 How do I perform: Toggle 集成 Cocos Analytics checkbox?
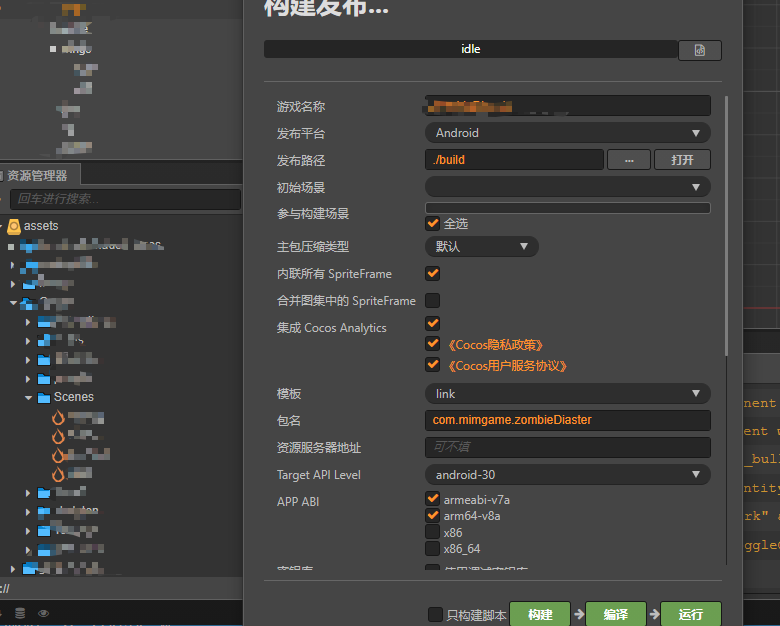433,323
